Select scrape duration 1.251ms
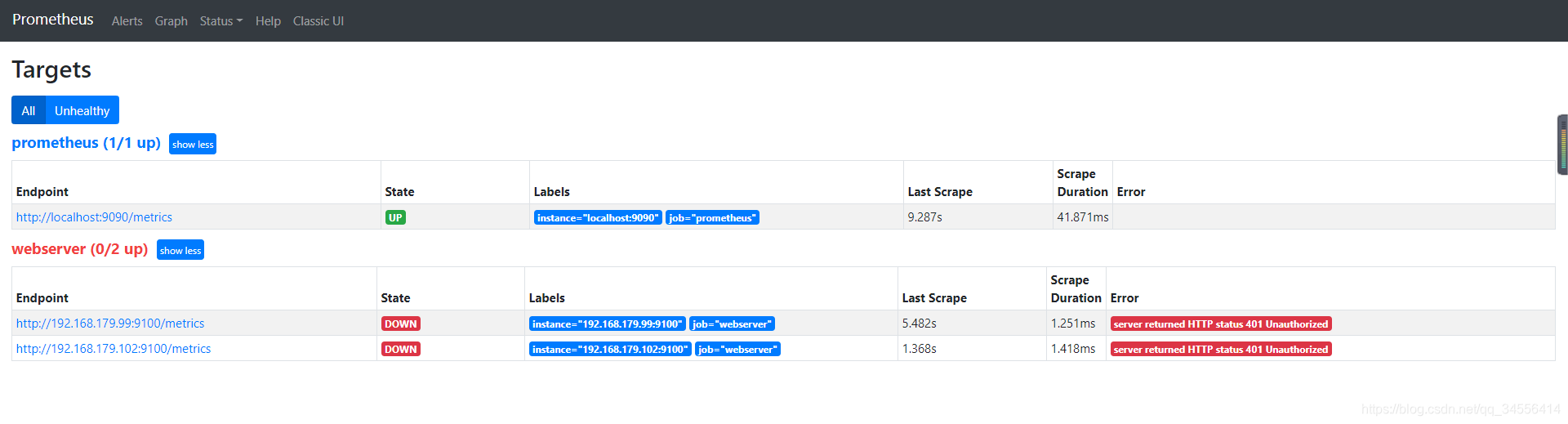The height and width of the screenshot is (424, 1568). click(x=1073, y=324)
